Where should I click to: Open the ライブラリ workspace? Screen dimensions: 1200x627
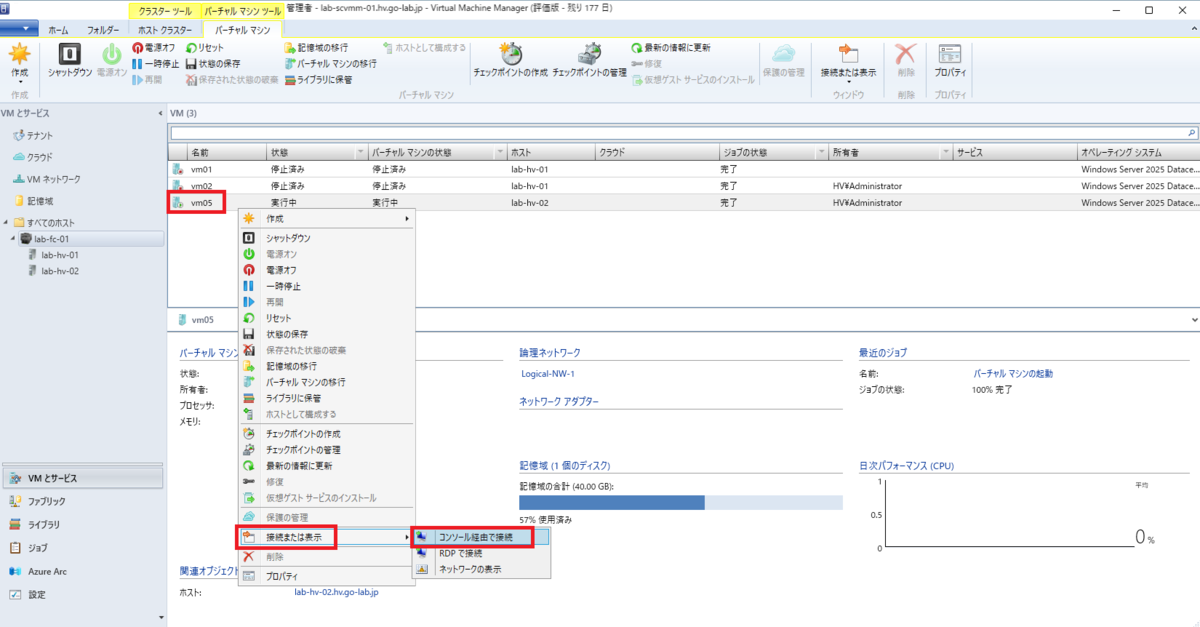point(82,525)
